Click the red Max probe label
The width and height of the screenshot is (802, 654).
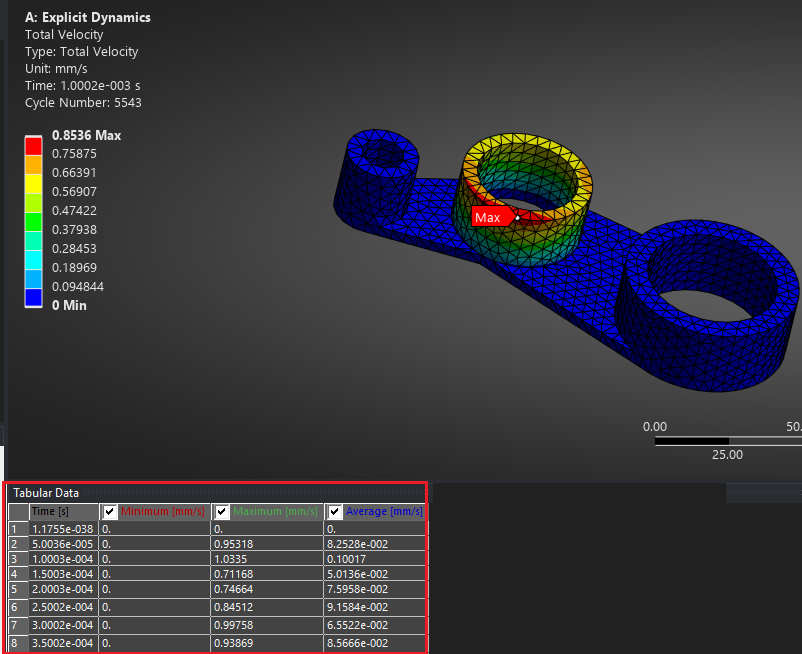pos(488,217)
